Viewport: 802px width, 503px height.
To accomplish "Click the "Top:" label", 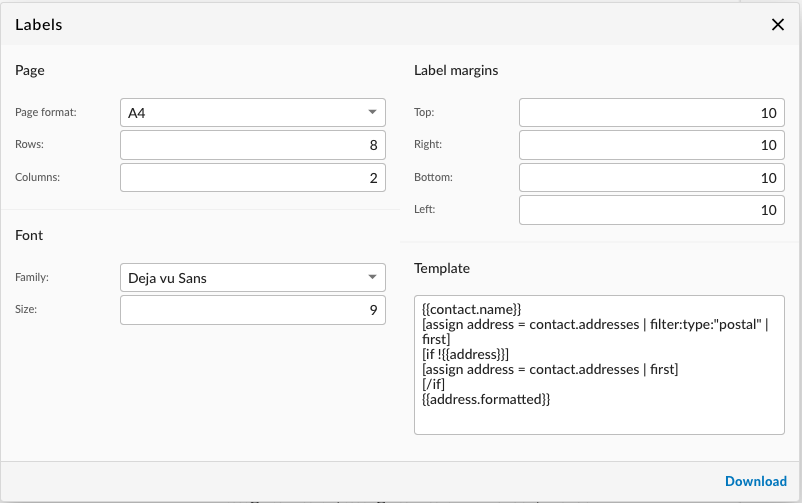I will tap(424, 112).
